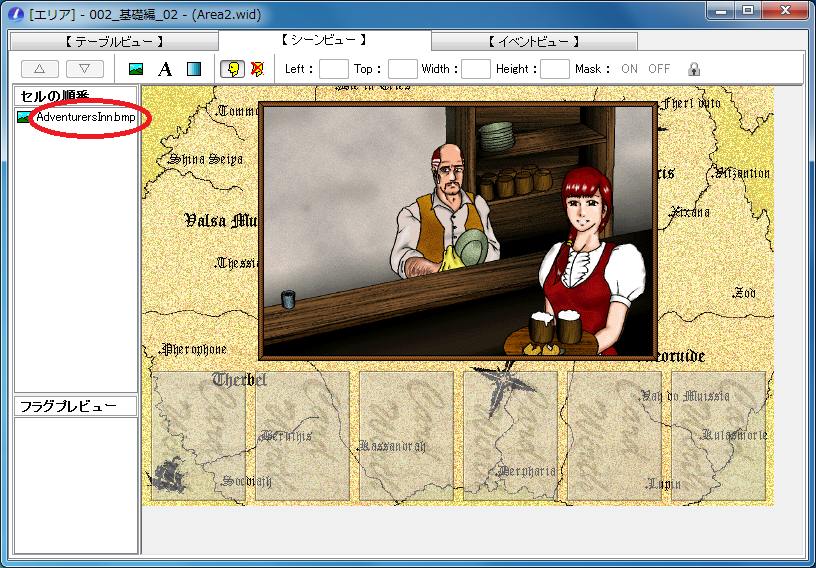Viewport: 816px width, 568px height.
Task: Move cell up with triangle button
Action: coord(40,69)
